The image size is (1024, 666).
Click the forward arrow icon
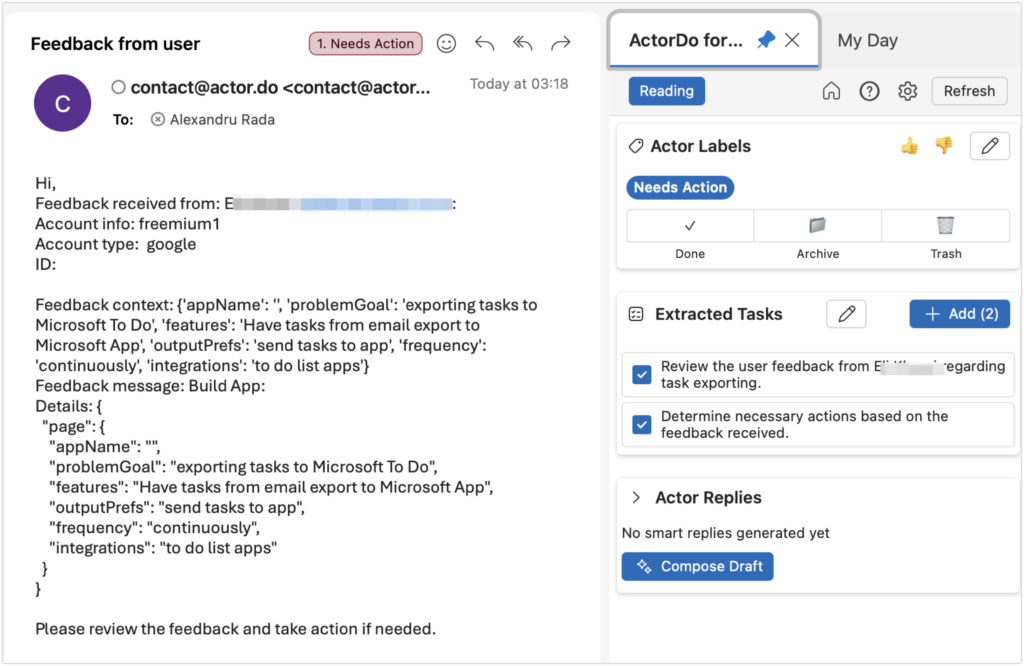coord(561,43)
